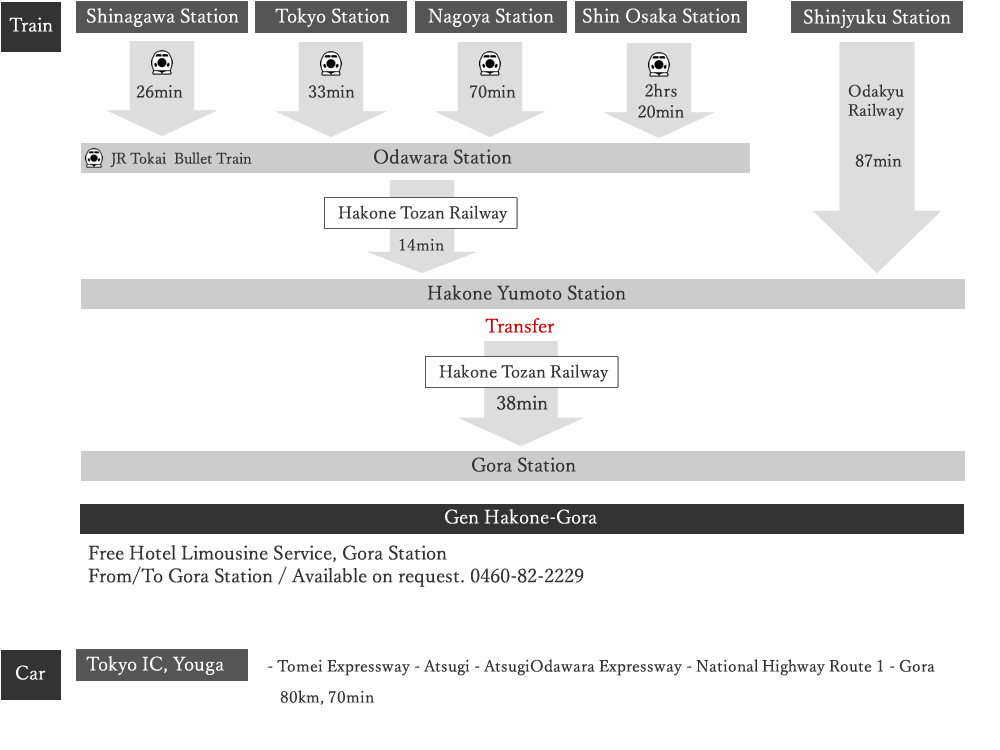Click the Tokyo IC, Youga label
The width and height of the screenshot is (1000, 750).
tap(162, 665)
